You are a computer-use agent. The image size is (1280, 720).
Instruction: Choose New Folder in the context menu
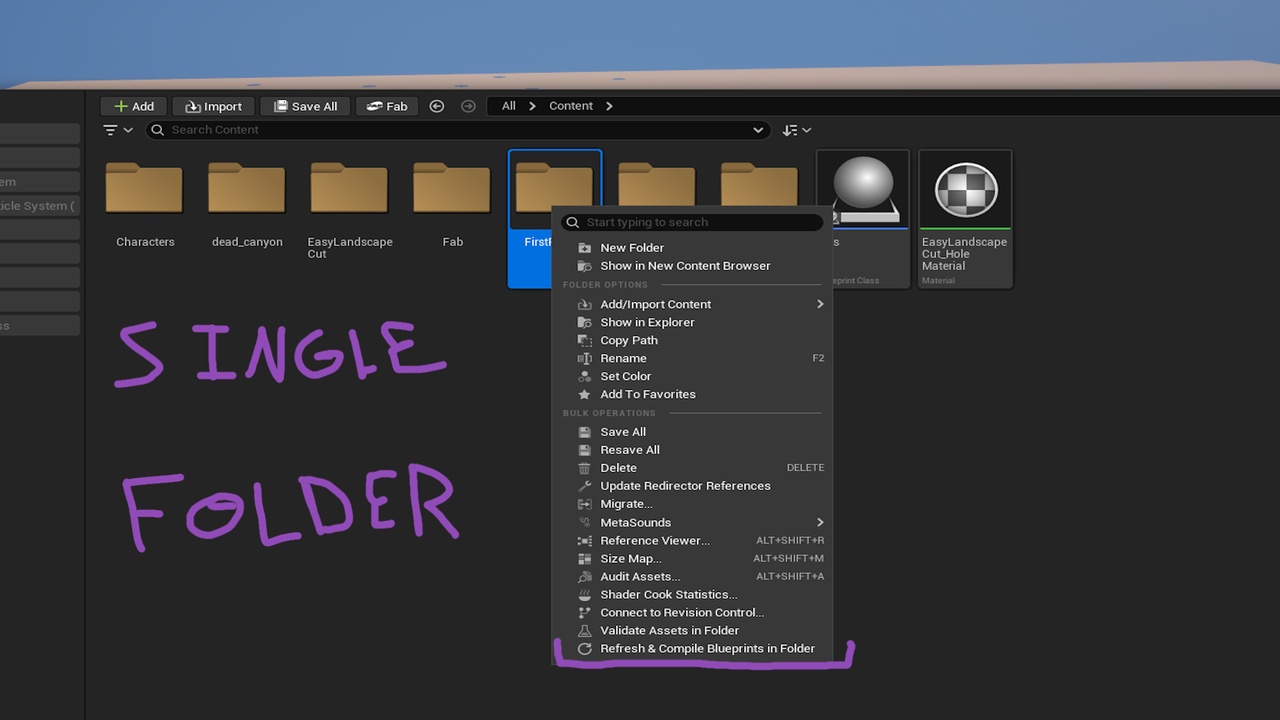click(x=692, y=248)
